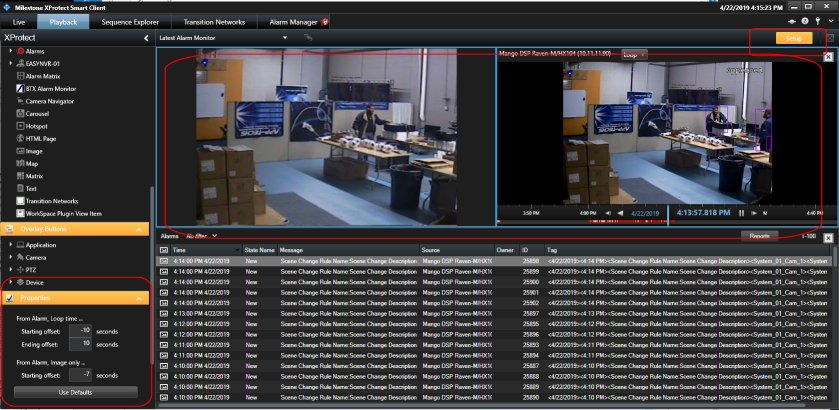This screenshot has height=410, width=839.
Task: Click the Ending offset field
Action: [81, 344]
